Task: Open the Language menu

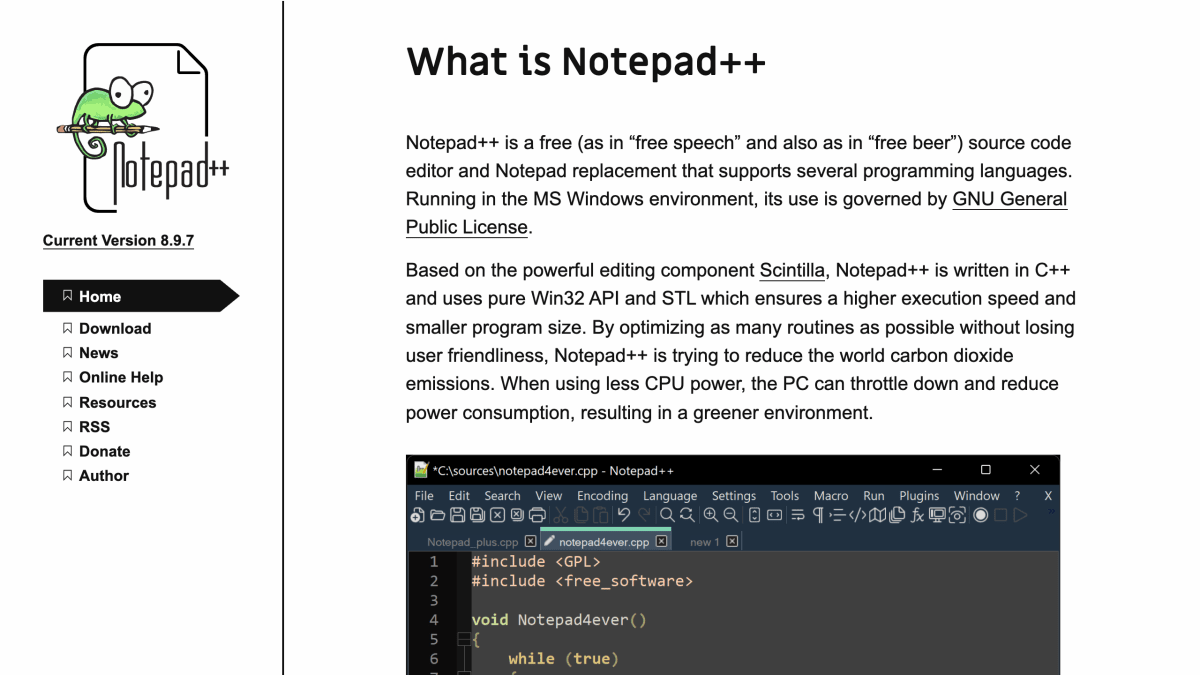Action: (x=670, y=496)
